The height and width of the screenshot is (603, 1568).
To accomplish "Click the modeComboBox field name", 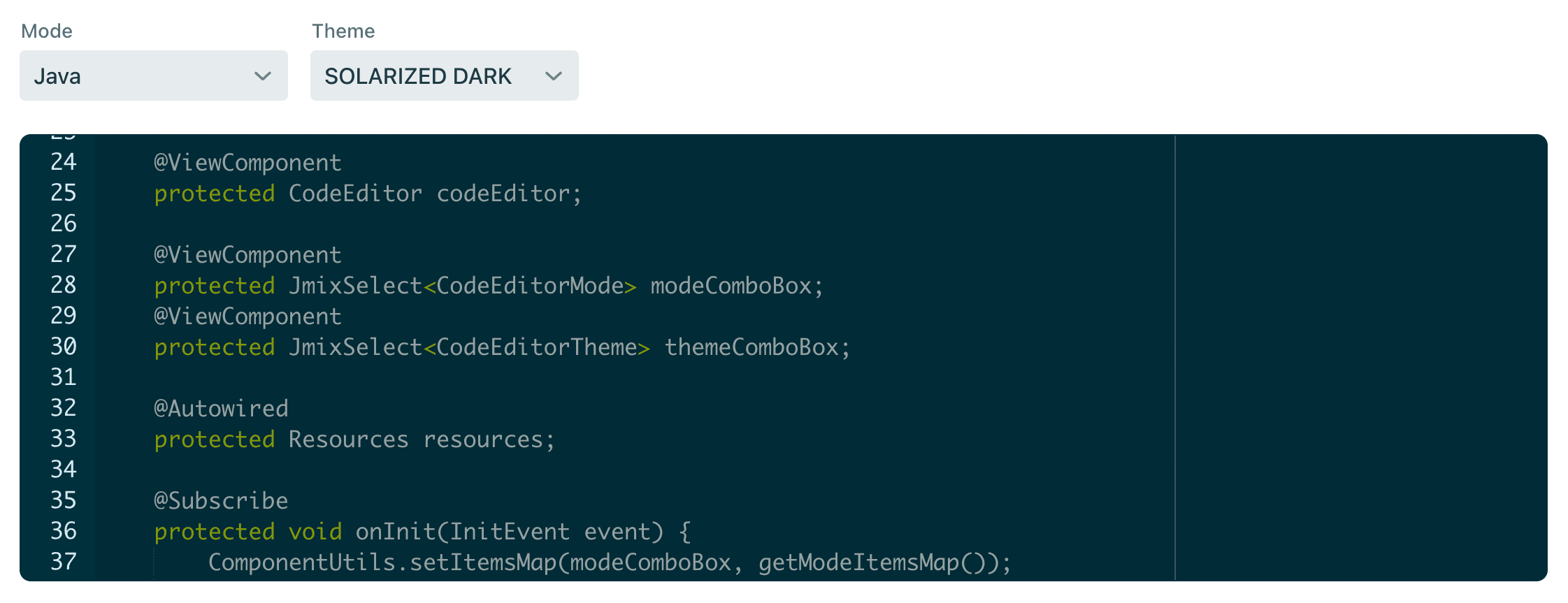I will (x=731, y=286).
